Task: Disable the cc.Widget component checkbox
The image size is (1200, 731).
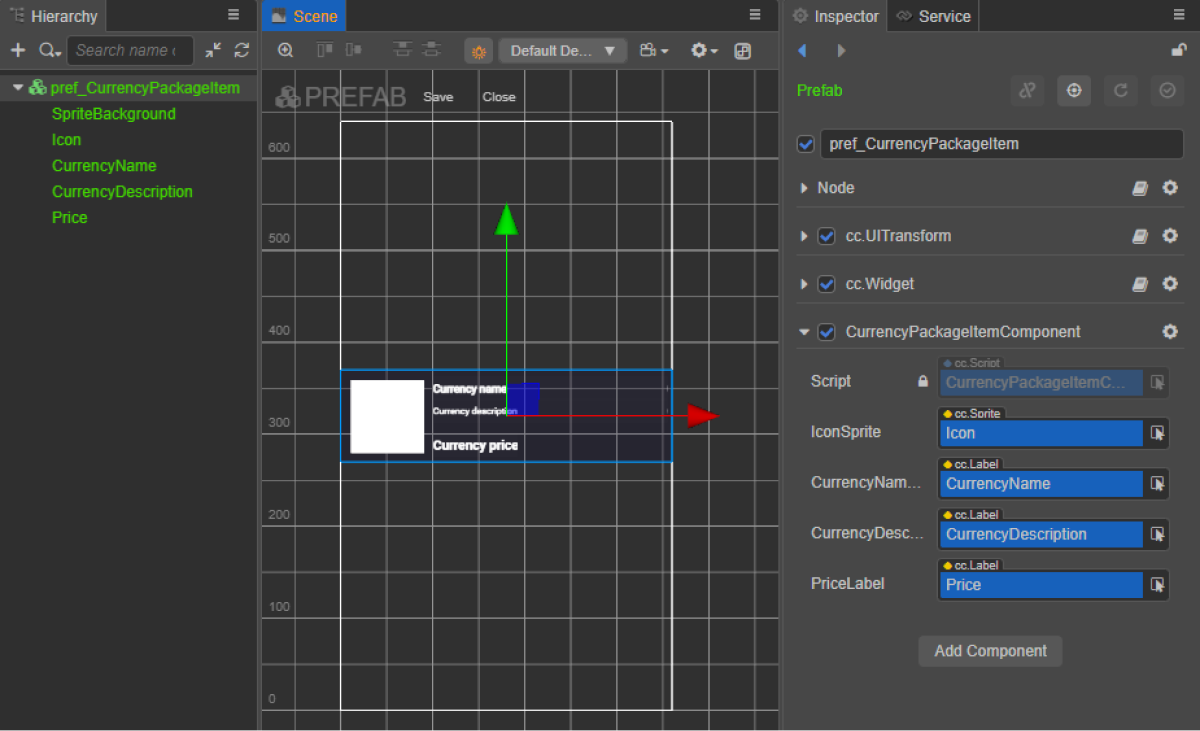Action: [x=826, y=284]
